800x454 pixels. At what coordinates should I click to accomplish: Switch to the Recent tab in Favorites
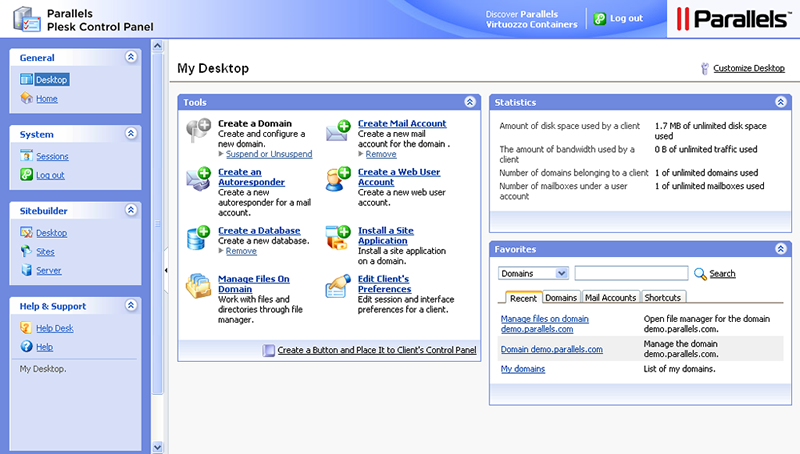click(523, 297)
